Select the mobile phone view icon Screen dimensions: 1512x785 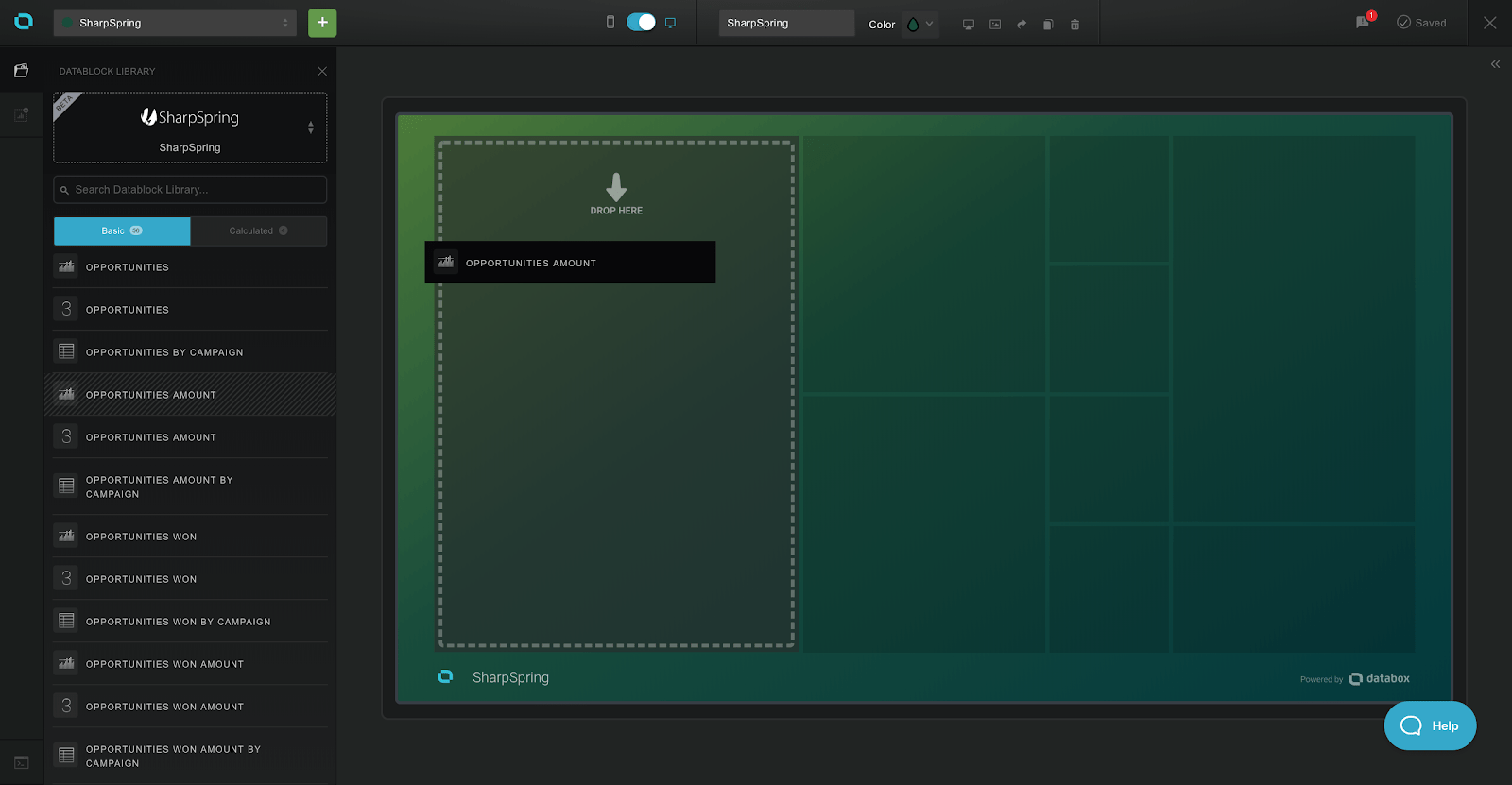pos(610,22)
